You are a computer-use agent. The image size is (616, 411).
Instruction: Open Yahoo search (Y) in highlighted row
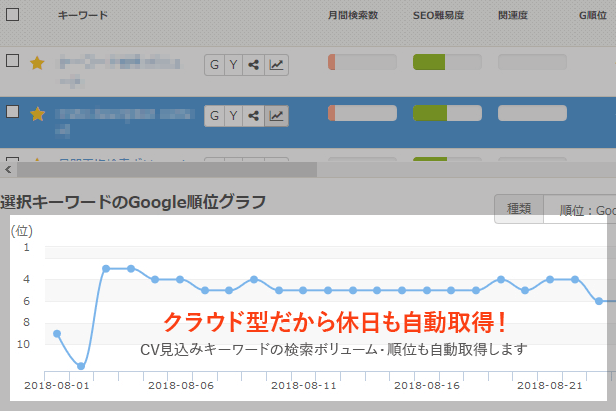click(233, 116)
